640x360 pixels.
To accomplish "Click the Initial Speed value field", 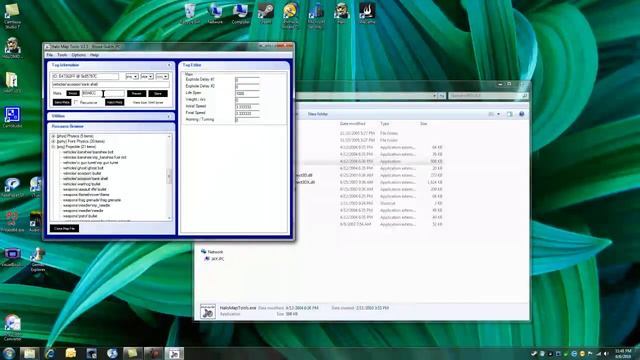I will click(247, 107).
